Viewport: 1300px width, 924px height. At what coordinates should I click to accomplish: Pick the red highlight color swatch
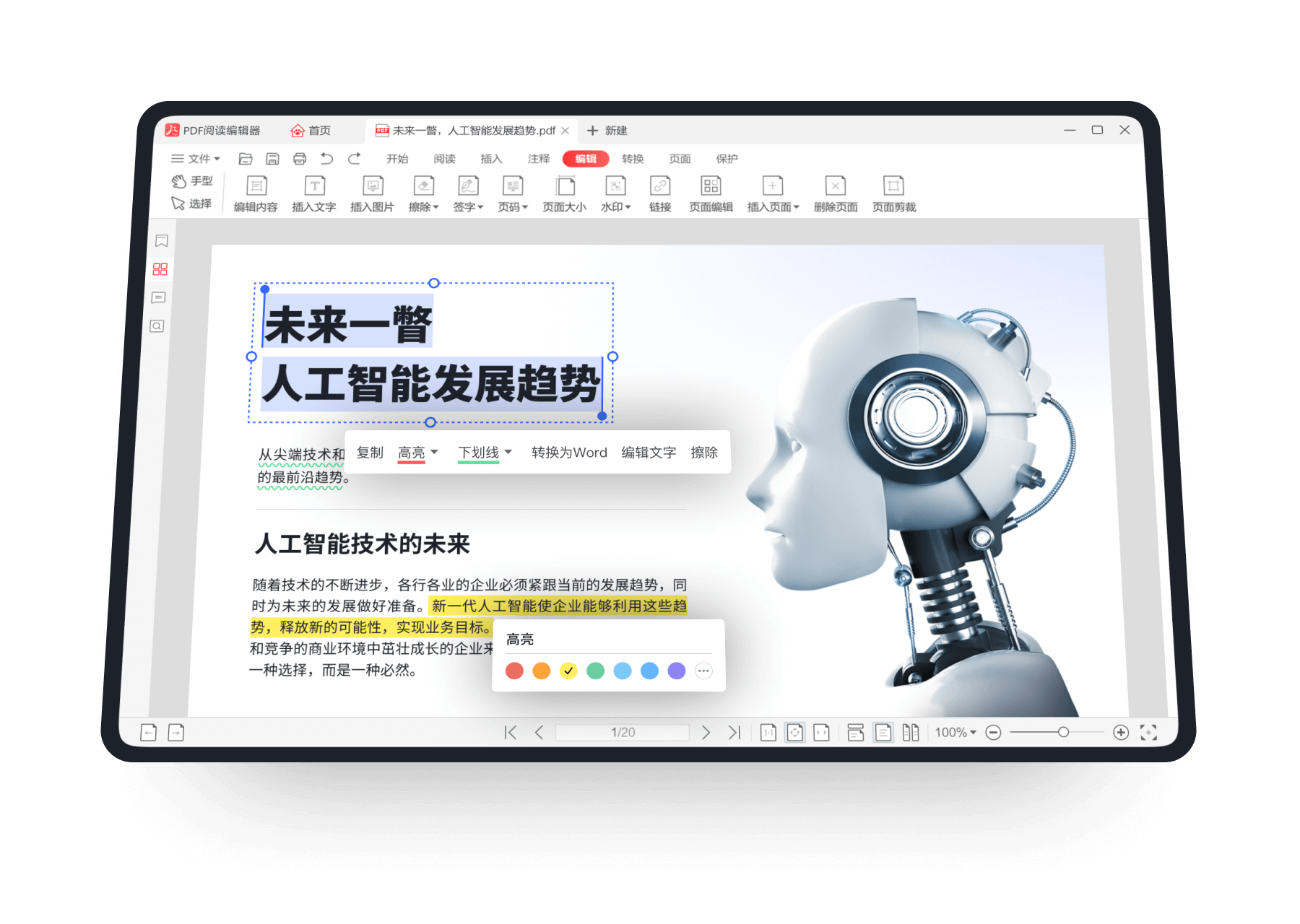coord(514,671)
